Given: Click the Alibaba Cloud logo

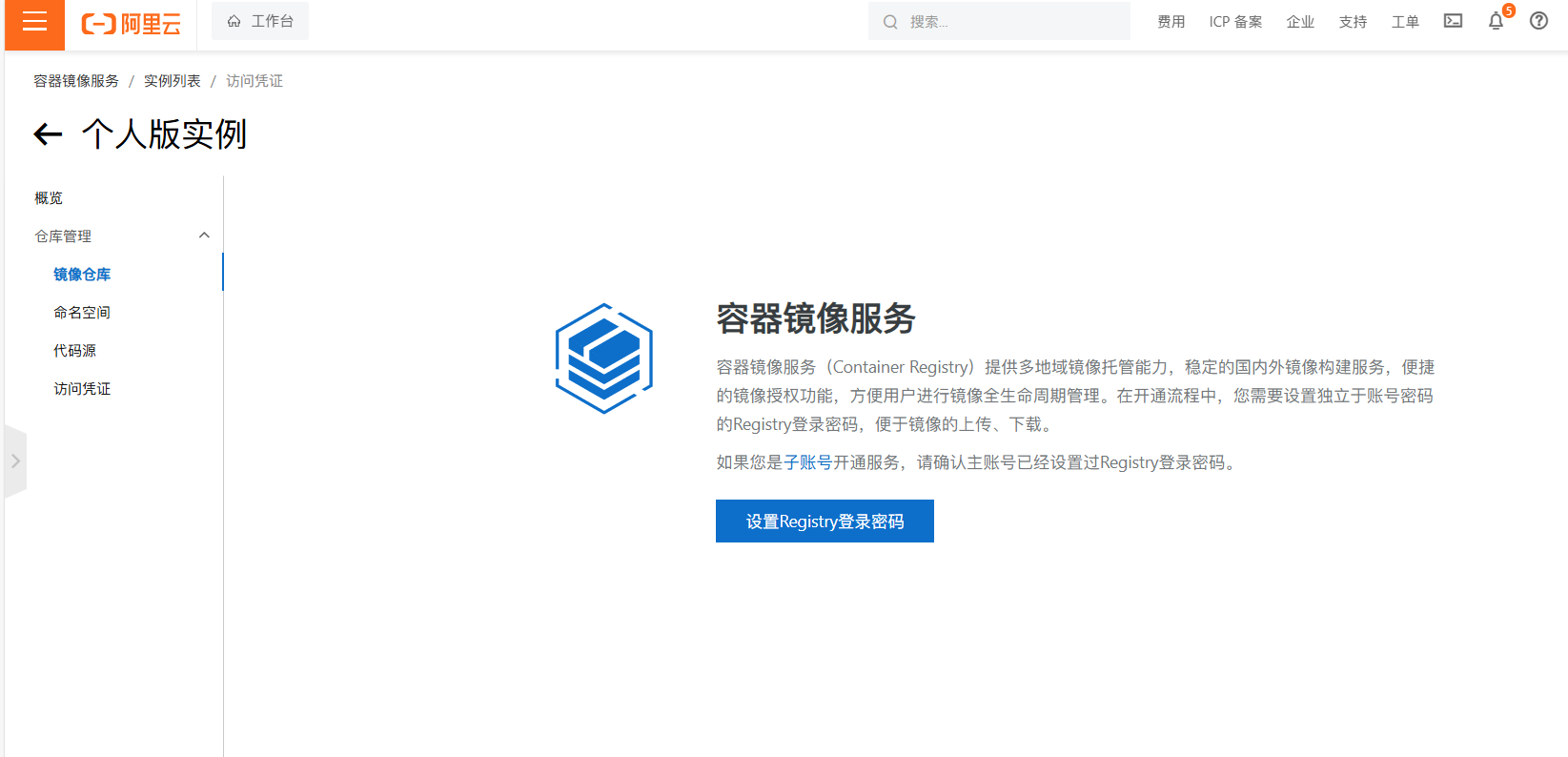Looking at the screenshot, I should [132, 24].
